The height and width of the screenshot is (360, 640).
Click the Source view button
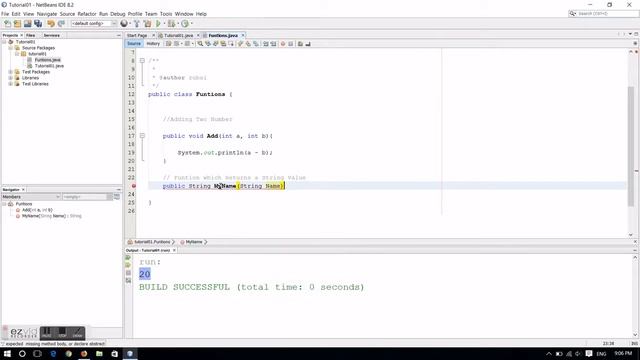(x=134, y=44)
